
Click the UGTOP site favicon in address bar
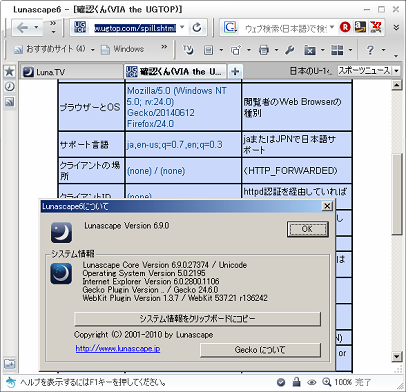pyautogui.click(x=80, y=27)
